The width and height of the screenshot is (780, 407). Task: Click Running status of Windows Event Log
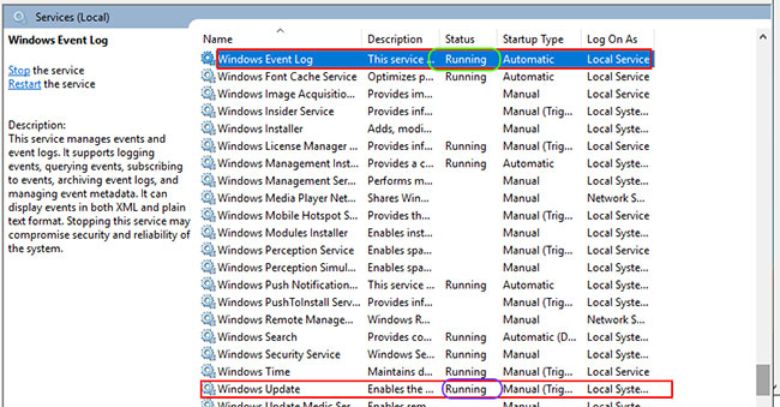466,59
